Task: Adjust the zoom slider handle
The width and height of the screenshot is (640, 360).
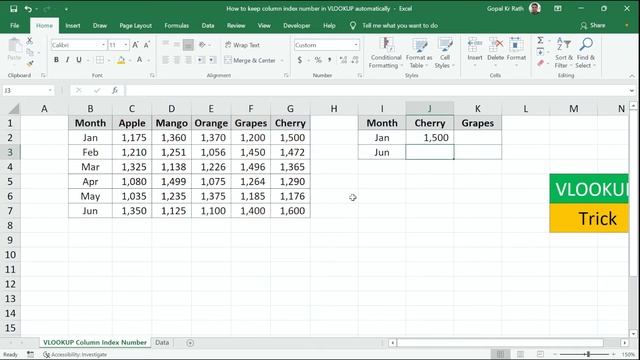Action: point(588,354)
